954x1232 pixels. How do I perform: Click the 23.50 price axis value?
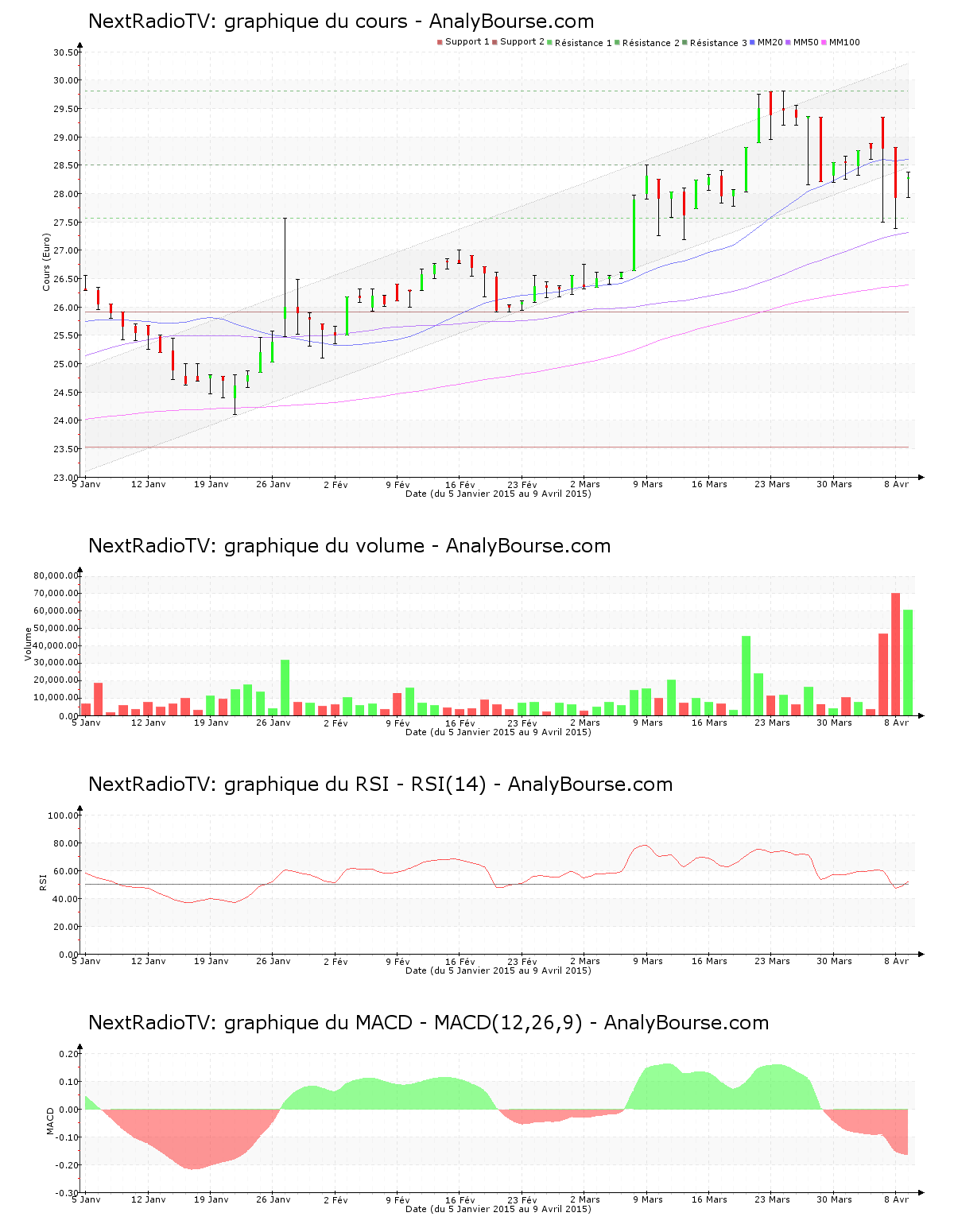tap(66, 449)
